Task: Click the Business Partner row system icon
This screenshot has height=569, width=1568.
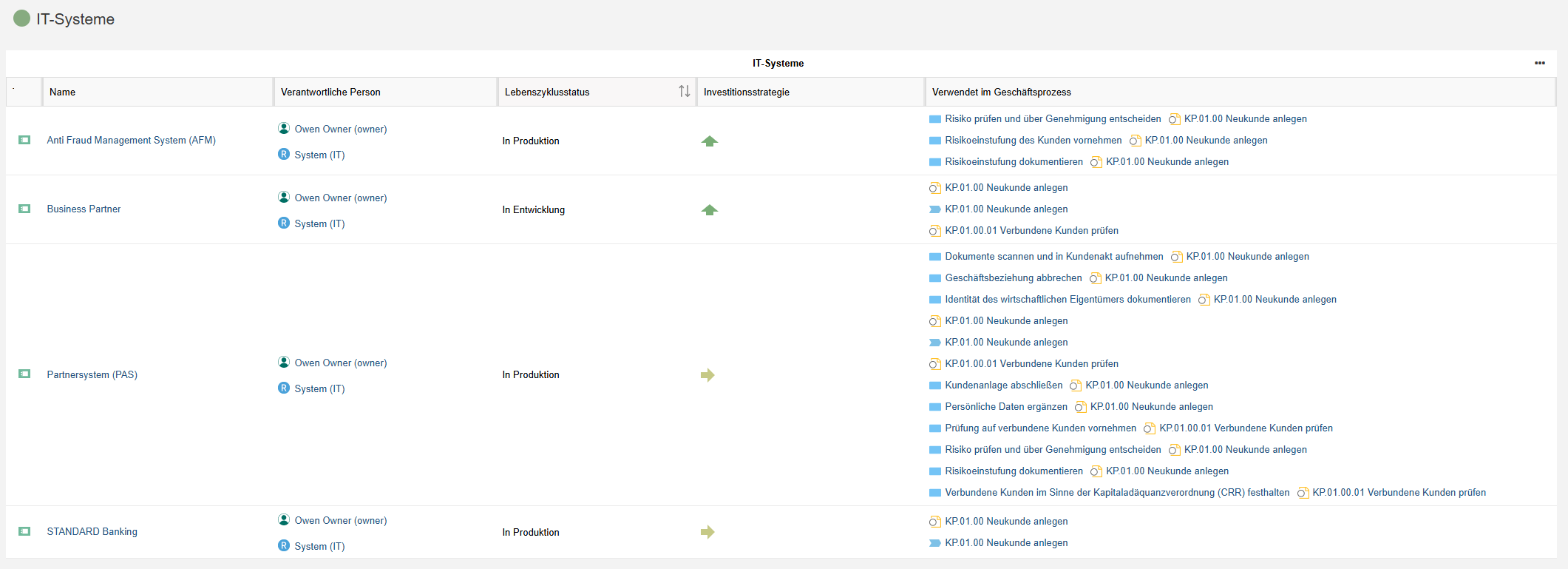Action: (24, 209)
